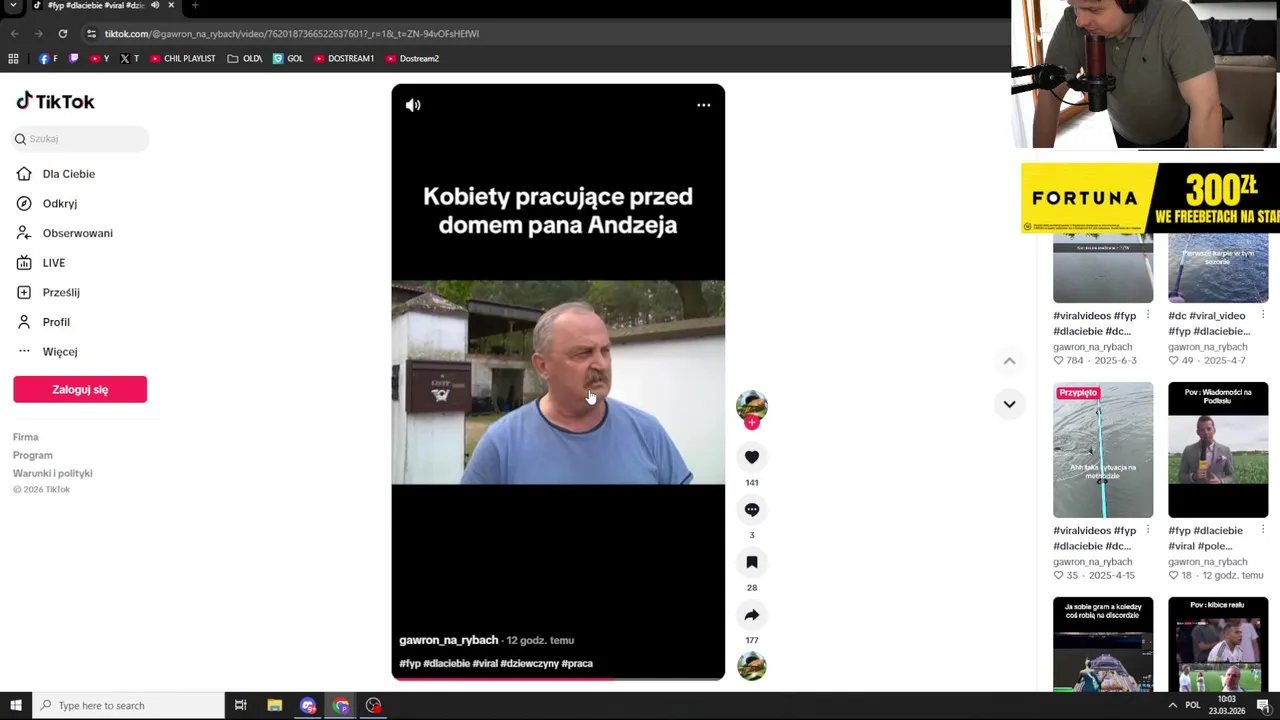Open the Obserwowani feed

point(80,233)
